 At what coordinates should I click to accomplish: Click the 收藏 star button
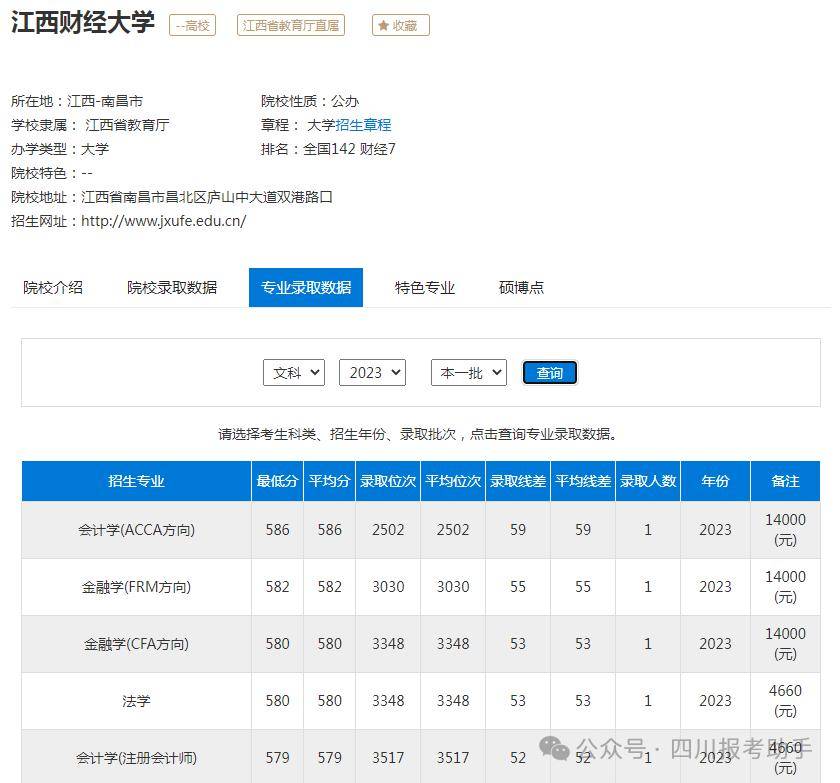pyautogui.click(x=400, y=25)
